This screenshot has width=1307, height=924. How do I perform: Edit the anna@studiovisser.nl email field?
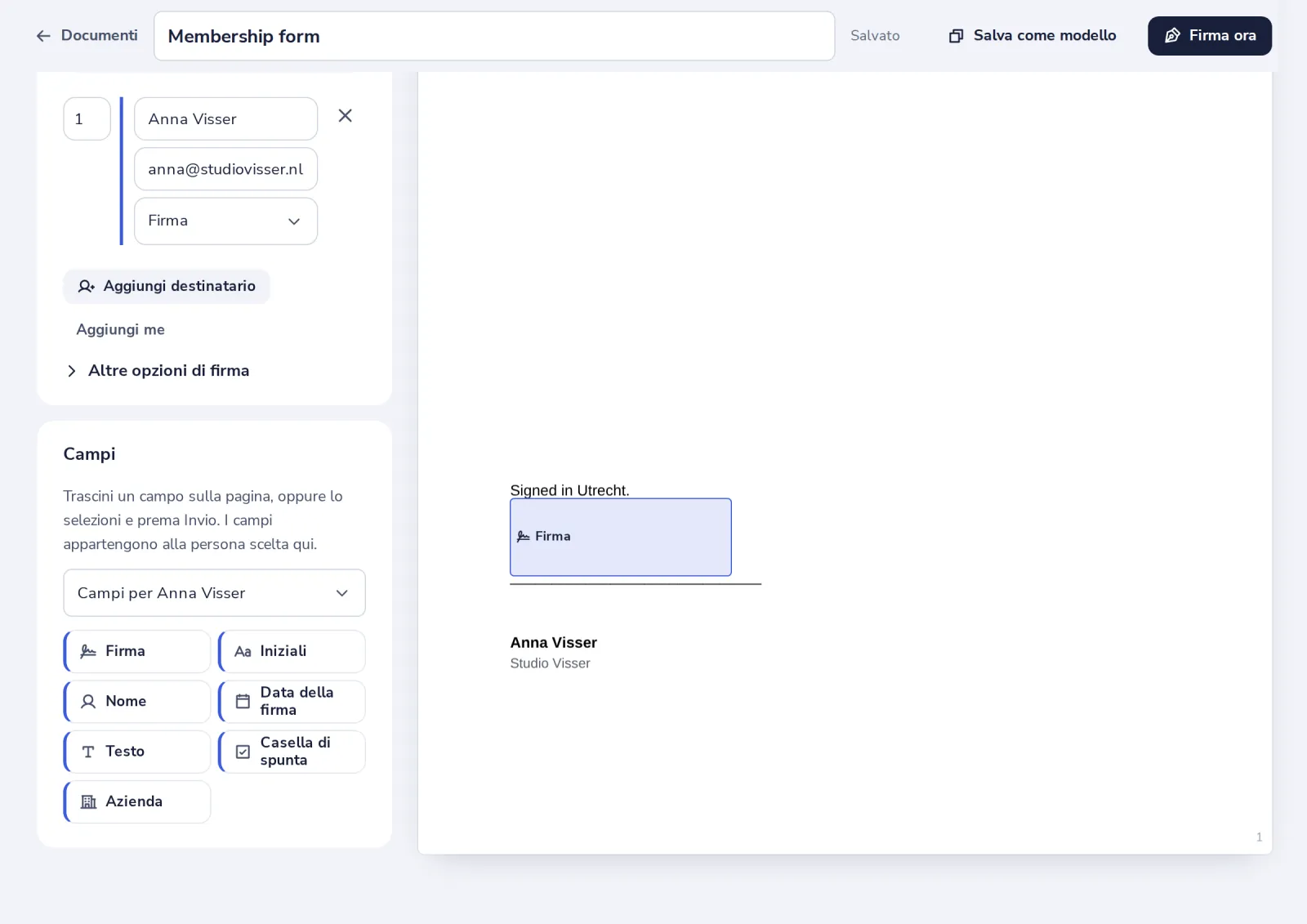(225, 169)
